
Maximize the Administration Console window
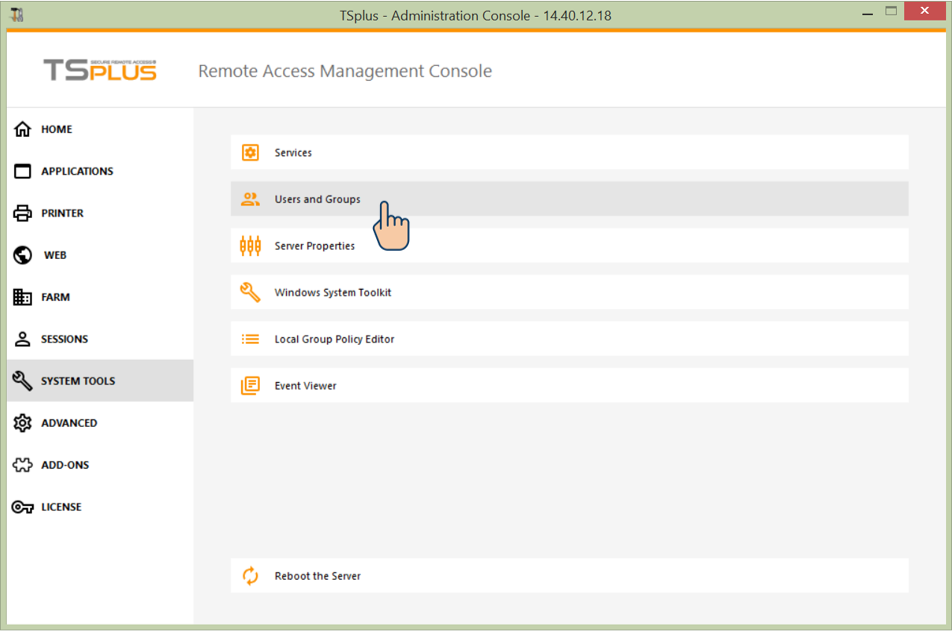(x=891, y=11)
